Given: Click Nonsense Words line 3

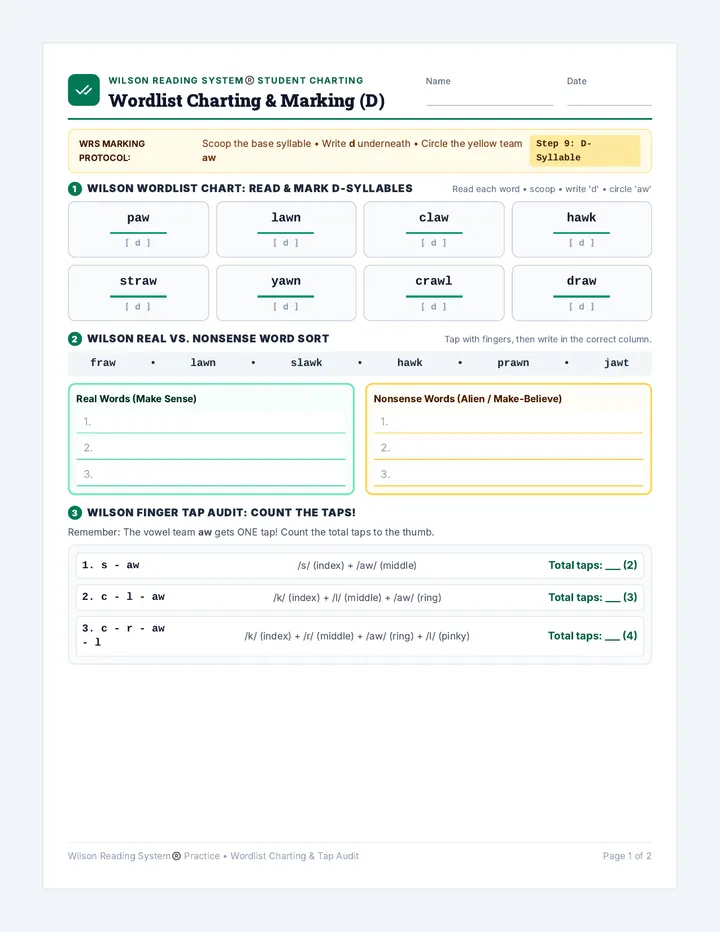Looking at the screenshot, I should [x=508, y=474].
